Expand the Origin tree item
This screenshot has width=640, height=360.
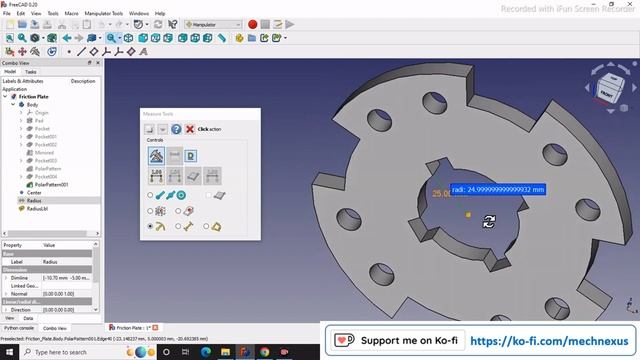point(21,113)
